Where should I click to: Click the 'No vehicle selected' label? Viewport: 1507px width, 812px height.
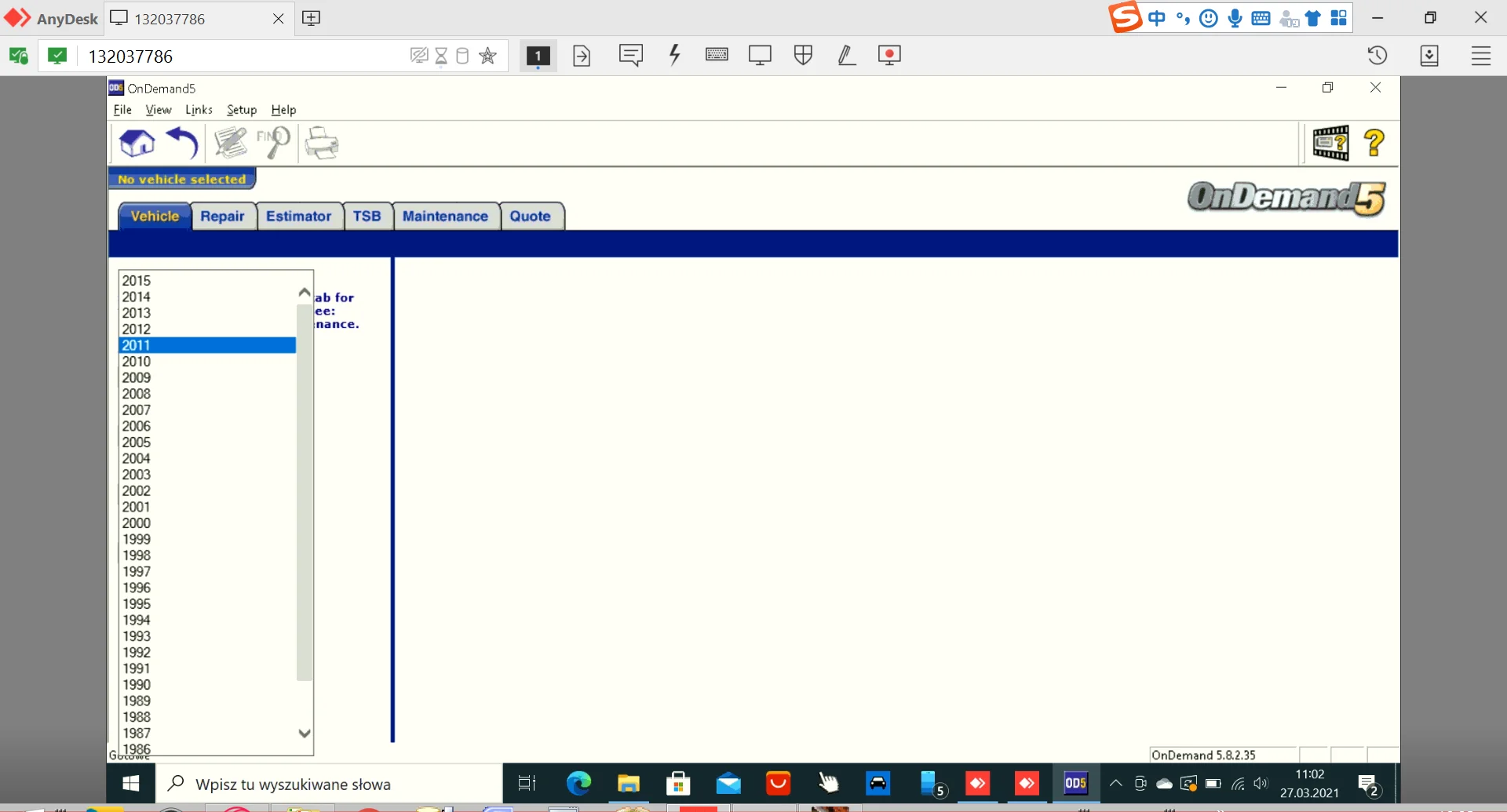point(182,179)
